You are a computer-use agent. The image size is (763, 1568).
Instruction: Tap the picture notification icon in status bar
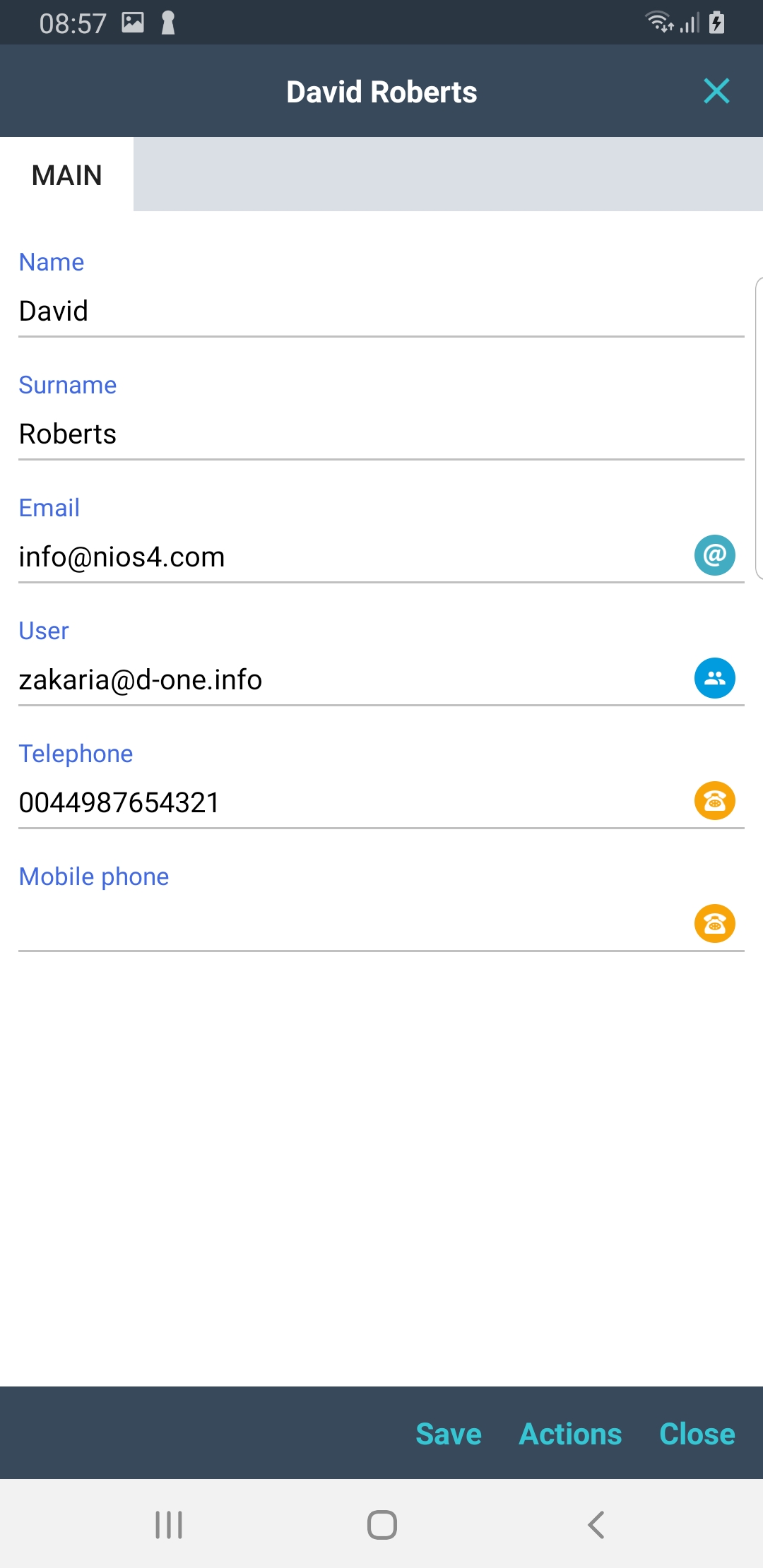(x=133, y=23)
